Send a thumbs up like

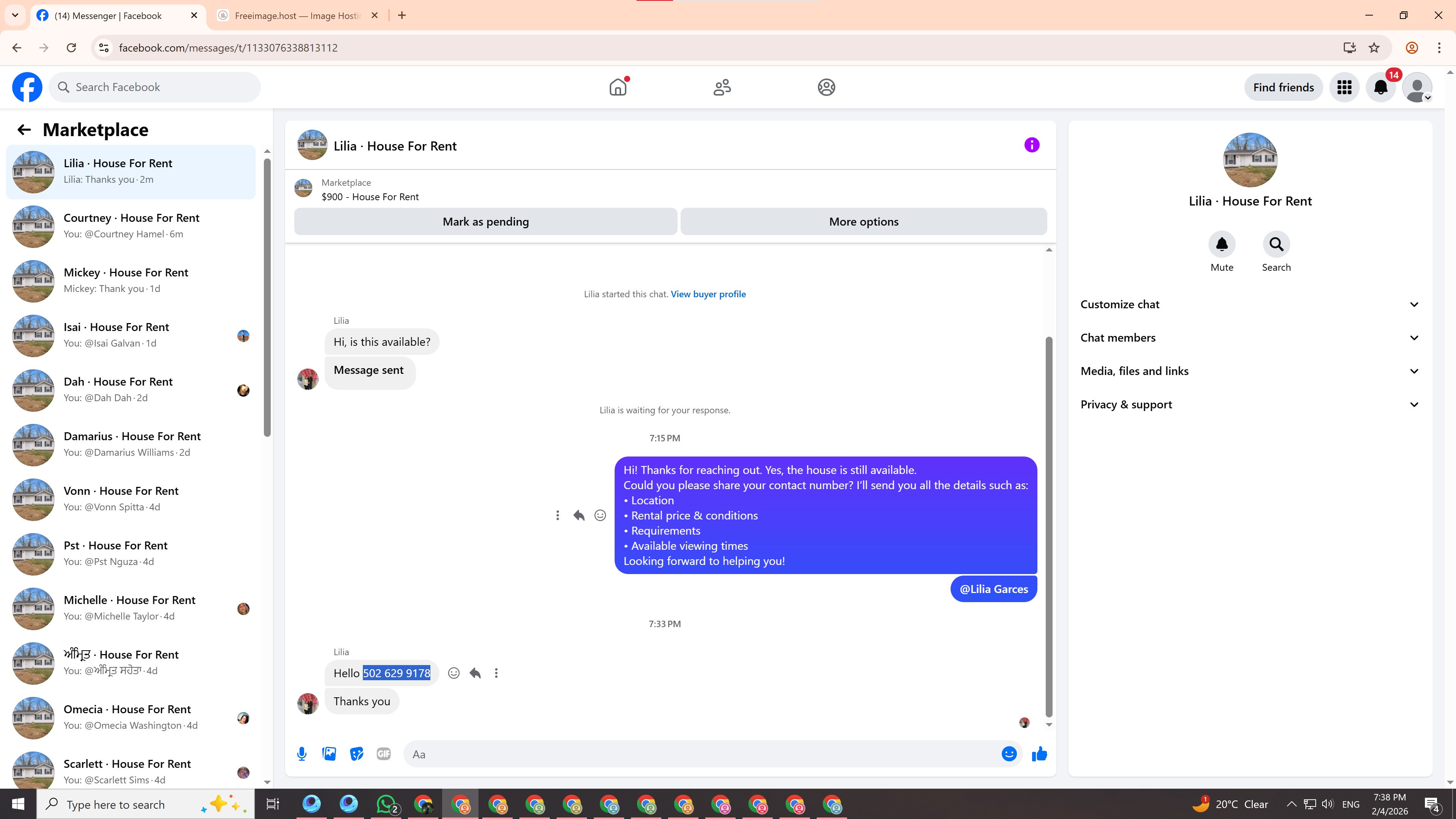1039,754
